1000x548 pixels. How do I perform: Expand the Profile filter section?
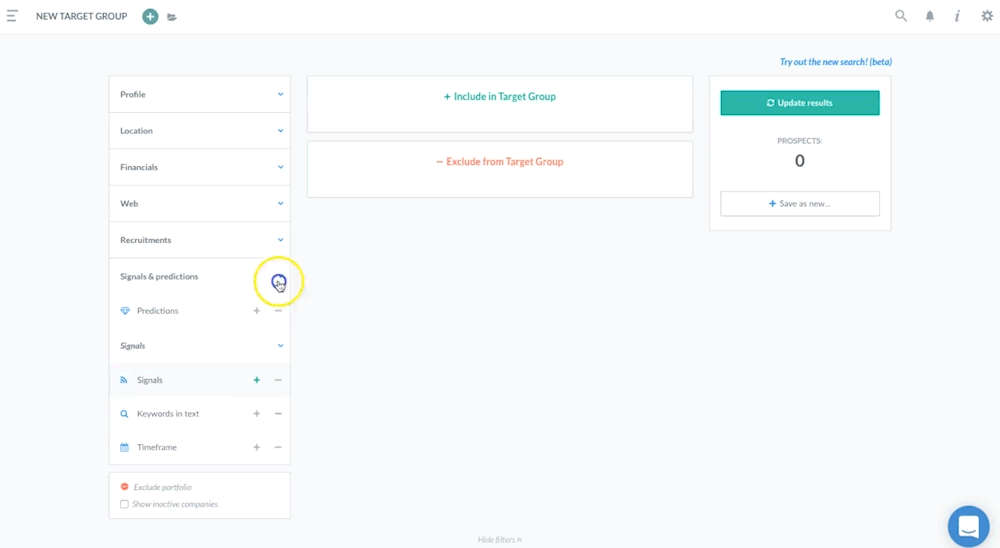200,95
